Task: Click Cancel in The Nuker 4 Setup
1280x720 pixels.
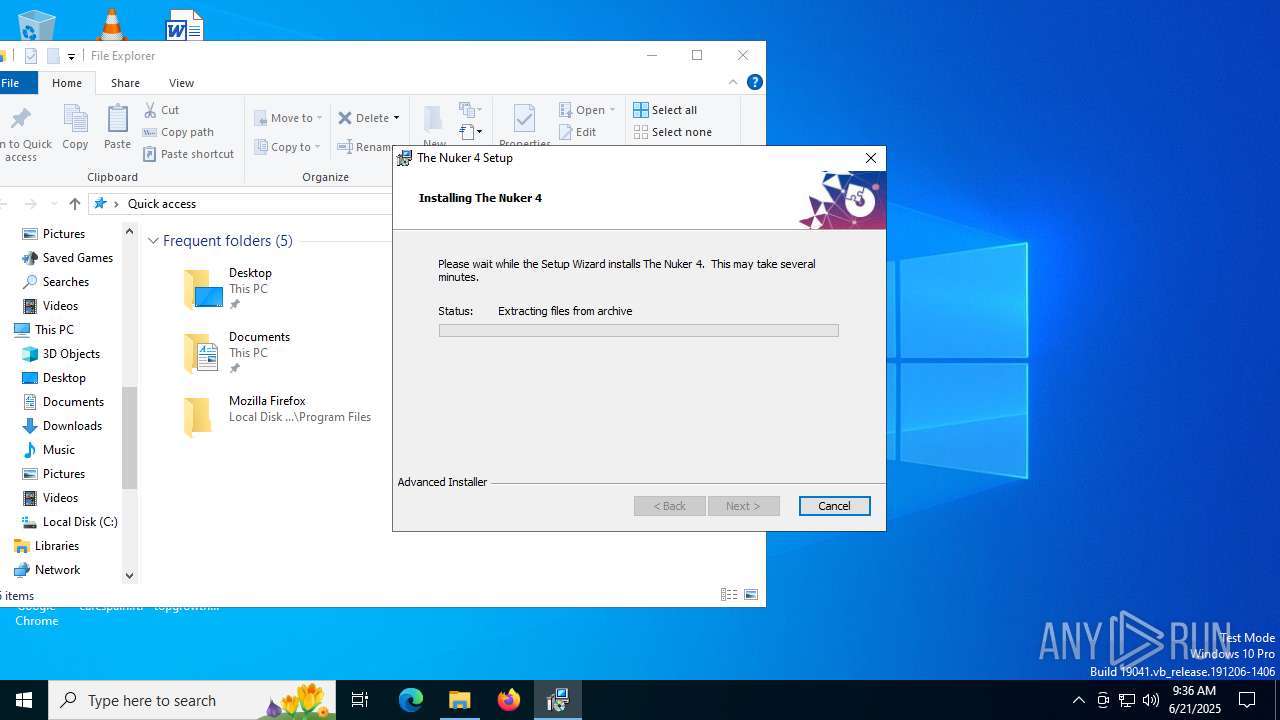Action: point(834,506)
